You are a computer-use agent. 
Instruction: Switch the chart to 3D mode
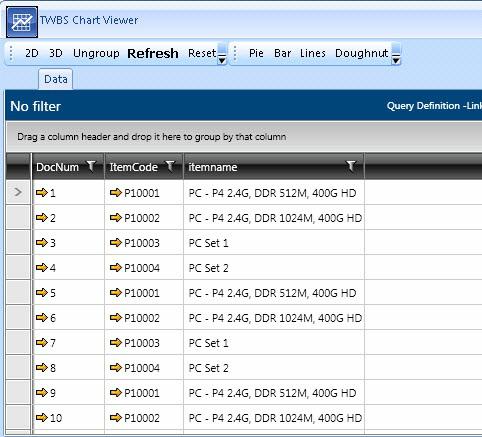(56, 53)
